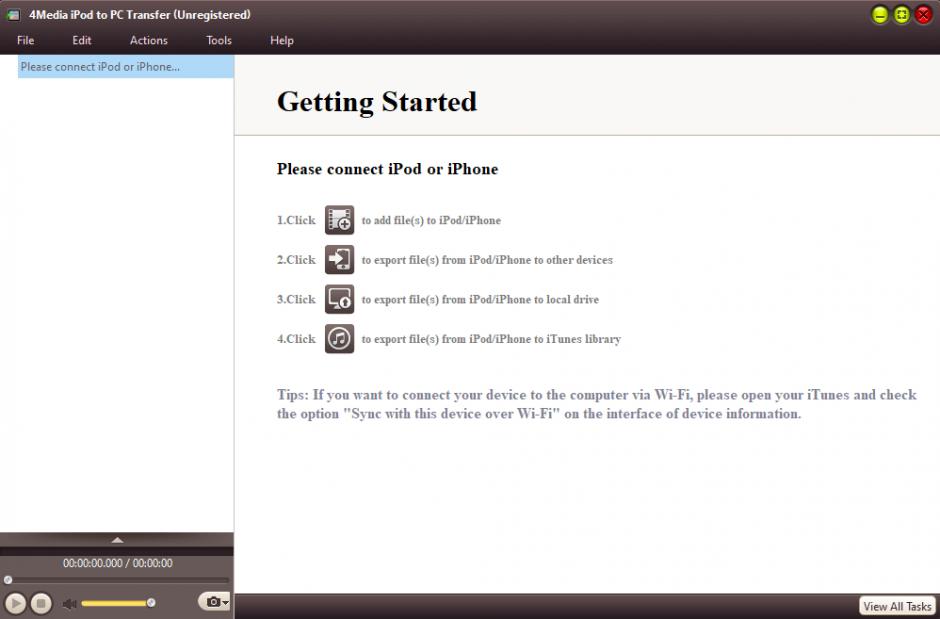The image size is (940, 619).
Task: Maximize the window with the green square button
Action: [x=902, y=15]
